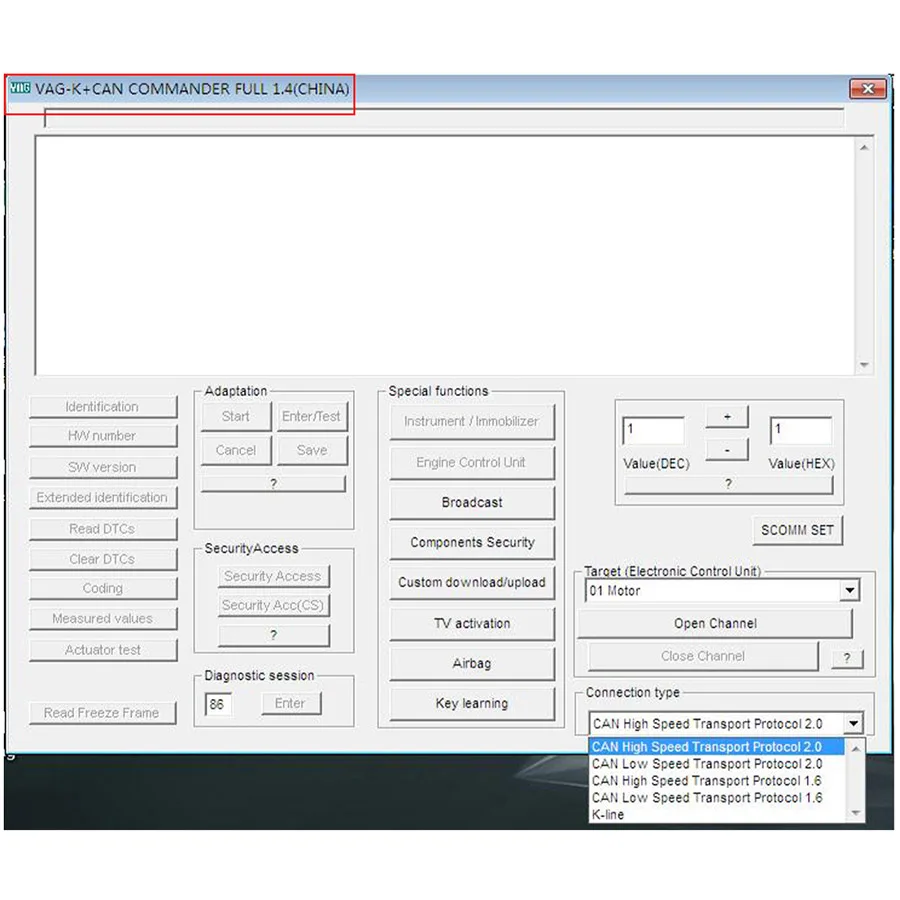The image size is (900, 900).
Task: Start TV activation function
Action: 472,623
